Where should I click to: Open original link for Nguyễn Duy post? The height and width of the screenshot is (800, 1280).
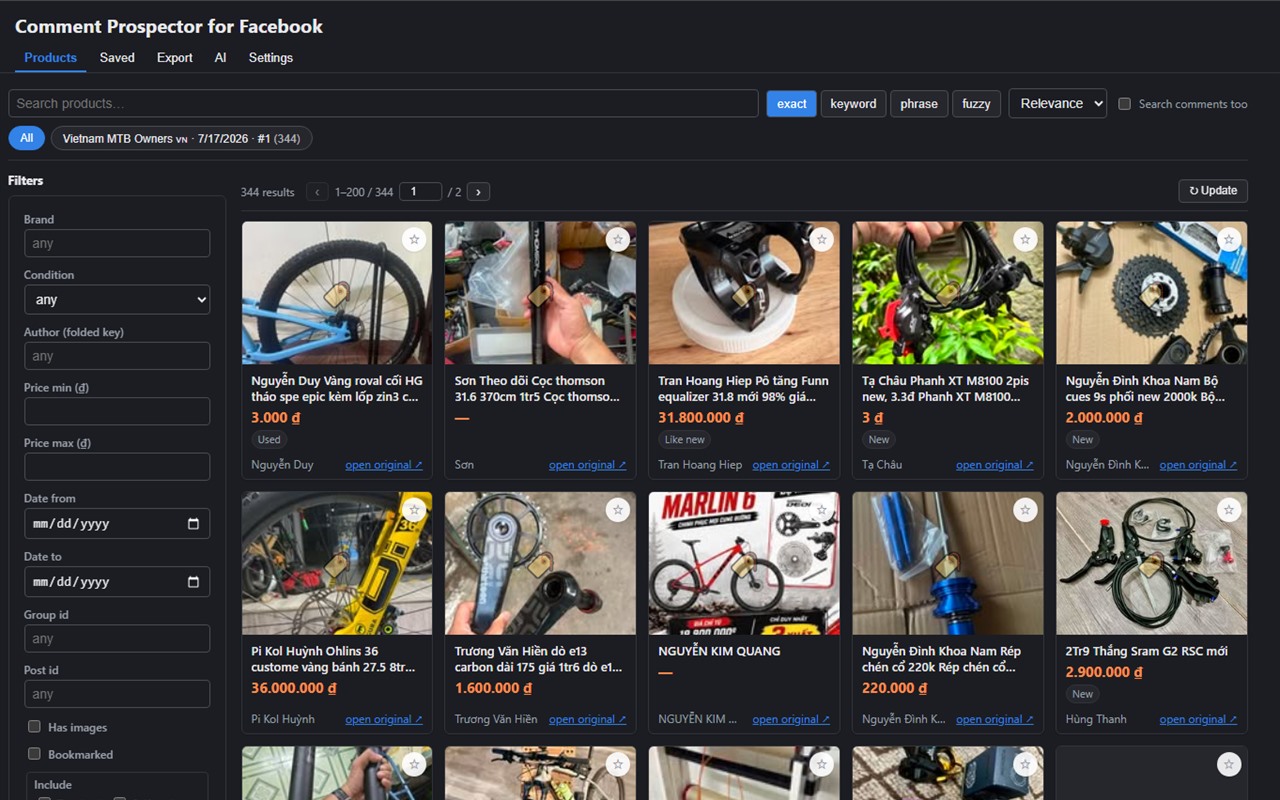[x=384, y=465]
